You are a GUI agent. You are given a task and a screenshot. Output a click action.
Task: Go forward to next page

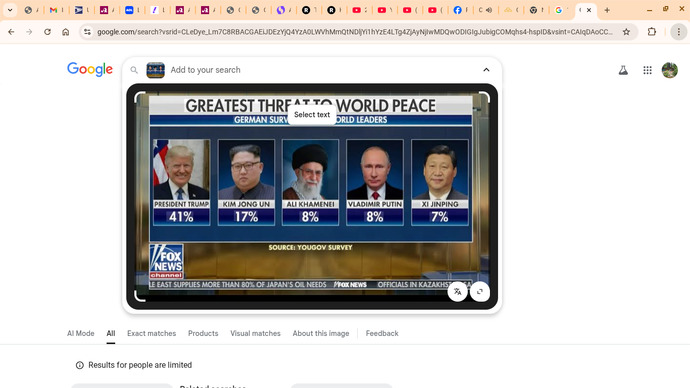pos(29,32)
